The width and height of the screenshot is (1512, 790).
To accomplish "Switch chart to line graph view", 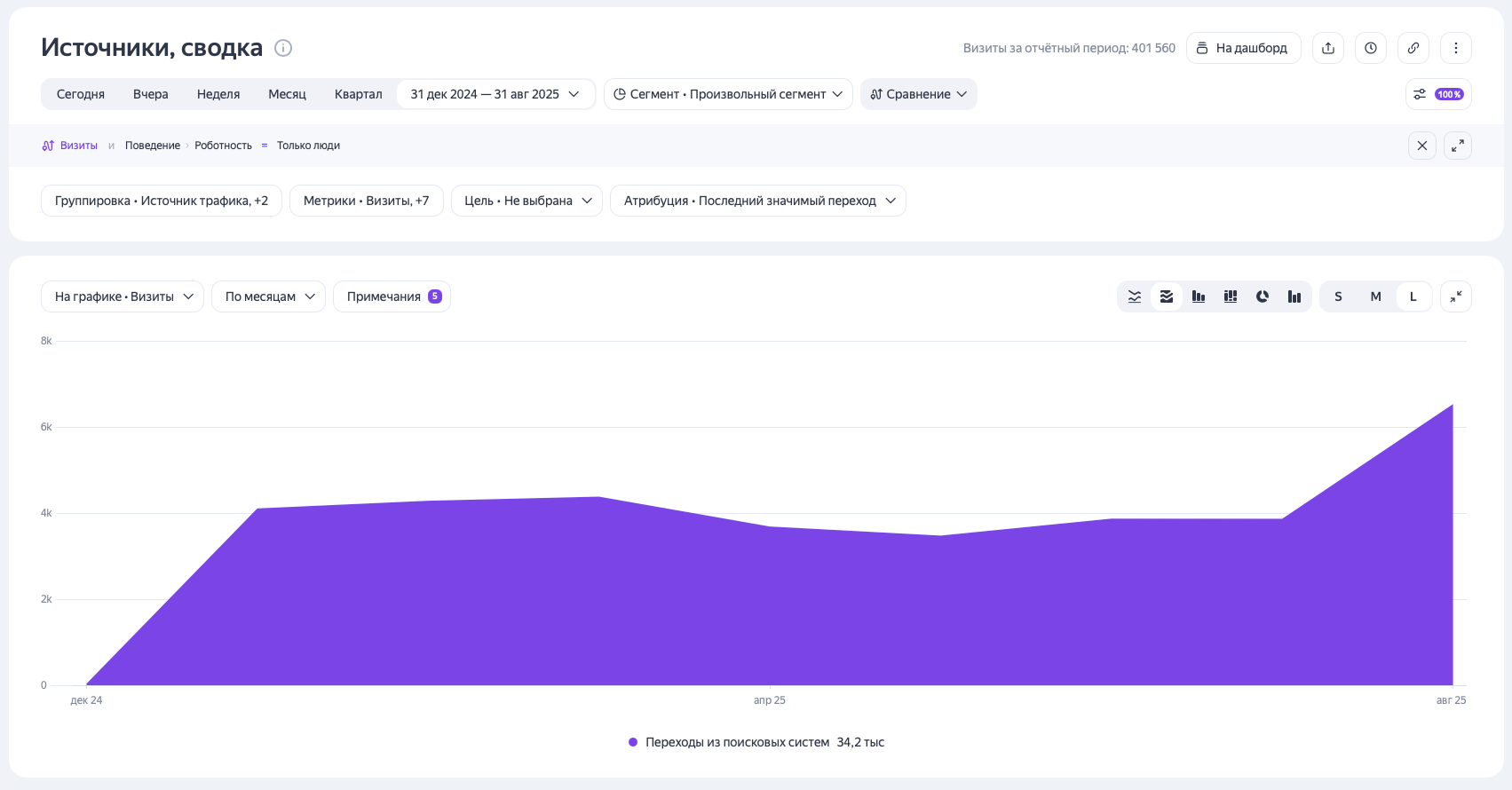I will coord(1134,296).
